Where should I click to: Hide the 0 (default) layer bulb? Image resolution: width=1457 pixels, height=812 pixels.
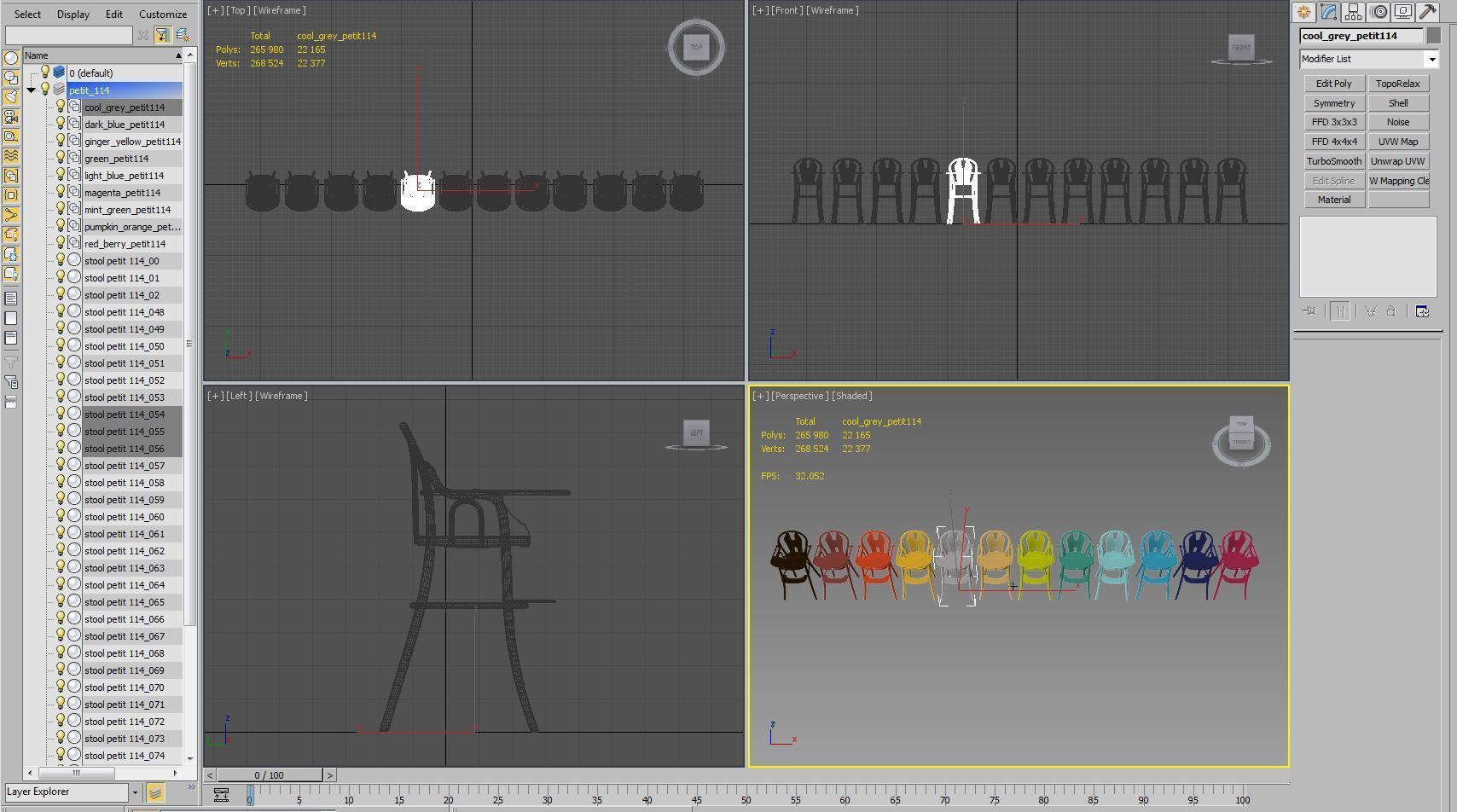45,72
